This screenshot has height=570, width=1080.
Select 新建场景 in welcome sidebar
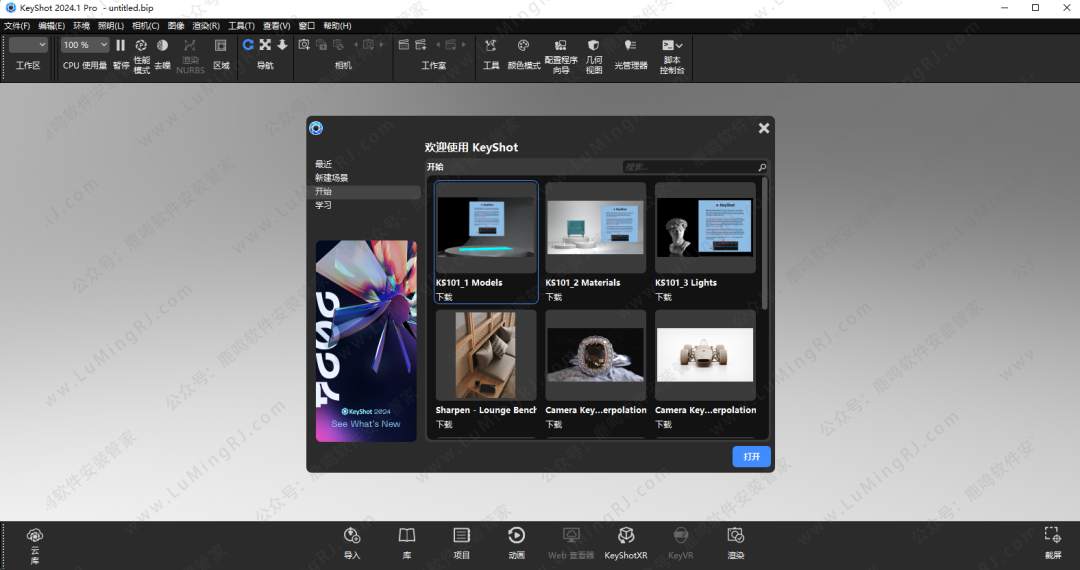[331, 178]
